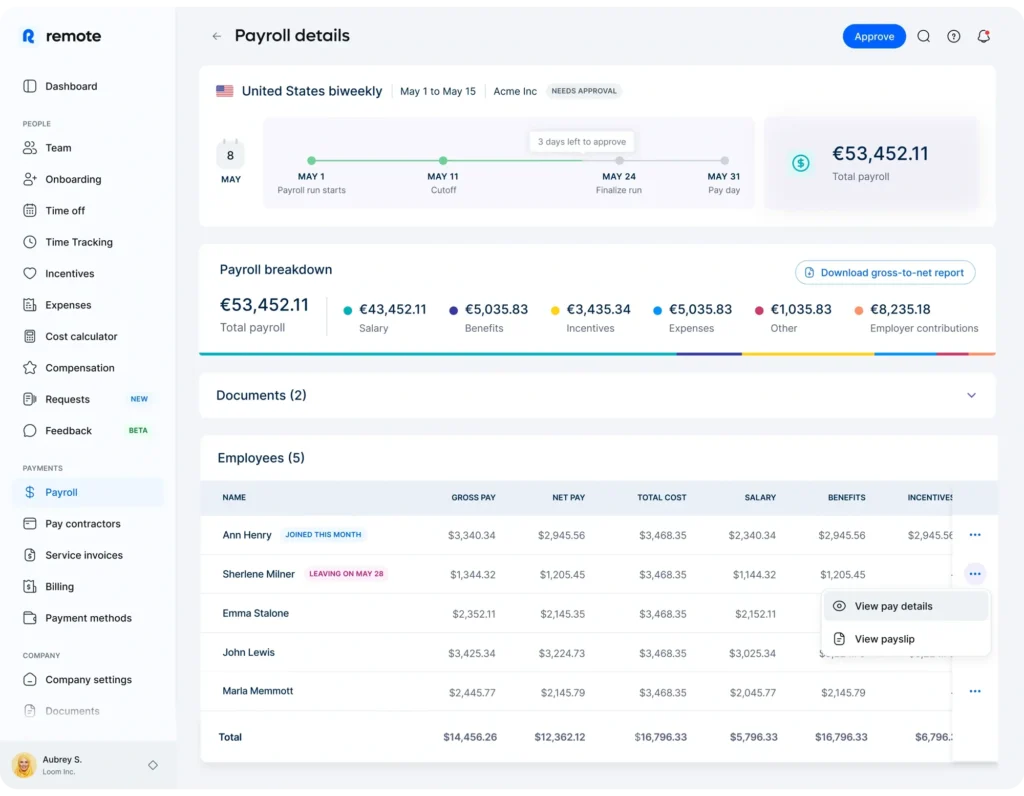Screen dimensions: 1024x796
Task: Open Time Tracking in sidebar
Action: tap(78, 242)
